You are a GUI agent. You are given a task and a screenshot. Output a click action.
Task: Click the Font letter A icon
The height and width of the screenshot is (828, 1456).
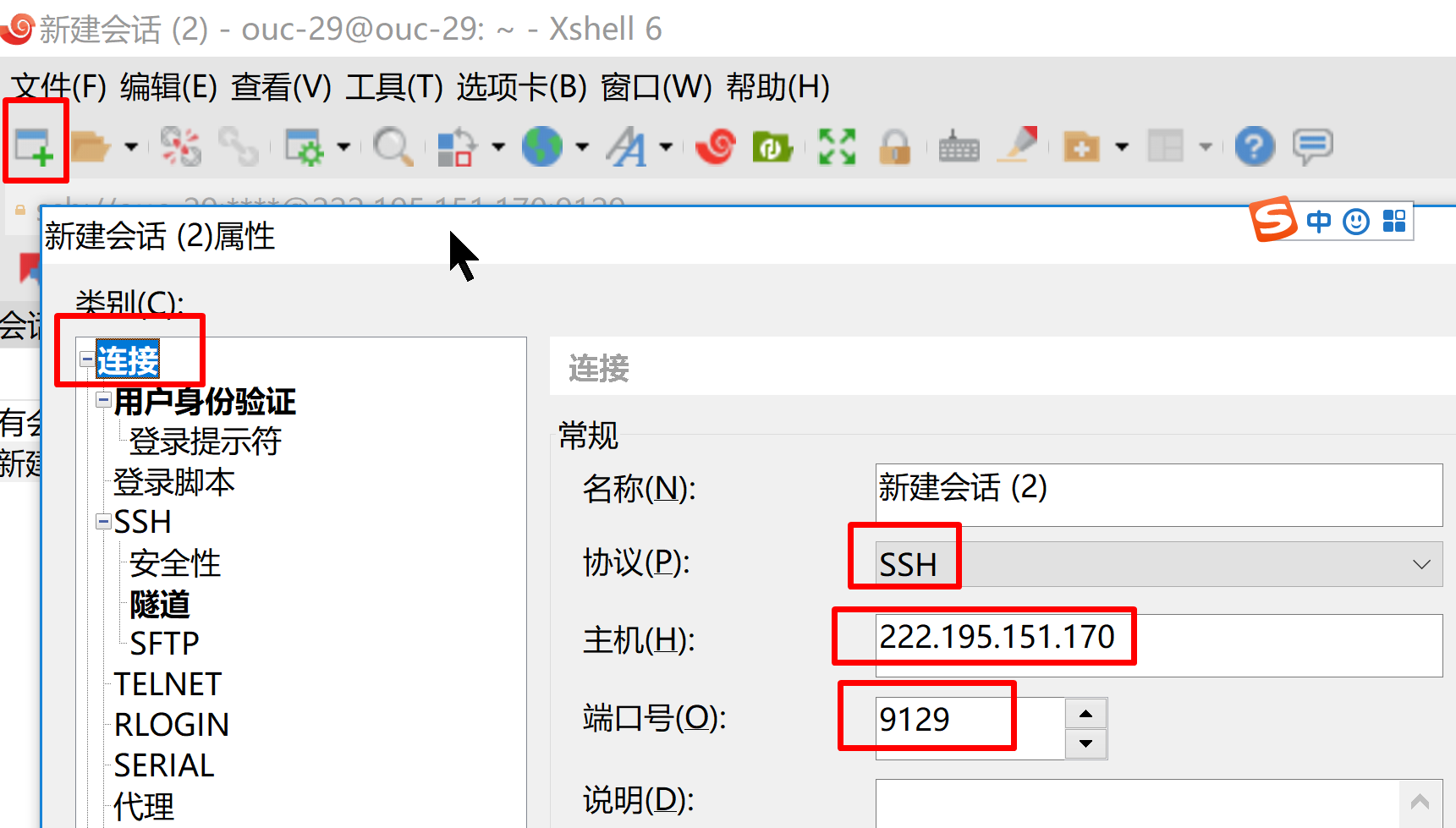tap(627, 146)
